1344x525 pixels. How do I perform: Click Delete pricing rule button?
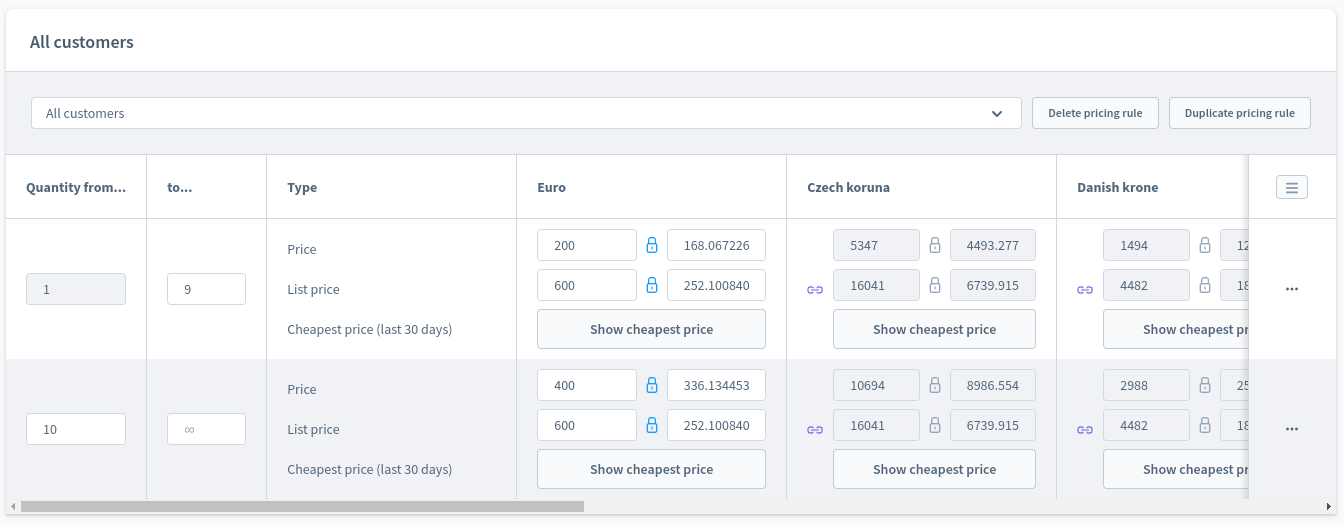click(1095, 113)
